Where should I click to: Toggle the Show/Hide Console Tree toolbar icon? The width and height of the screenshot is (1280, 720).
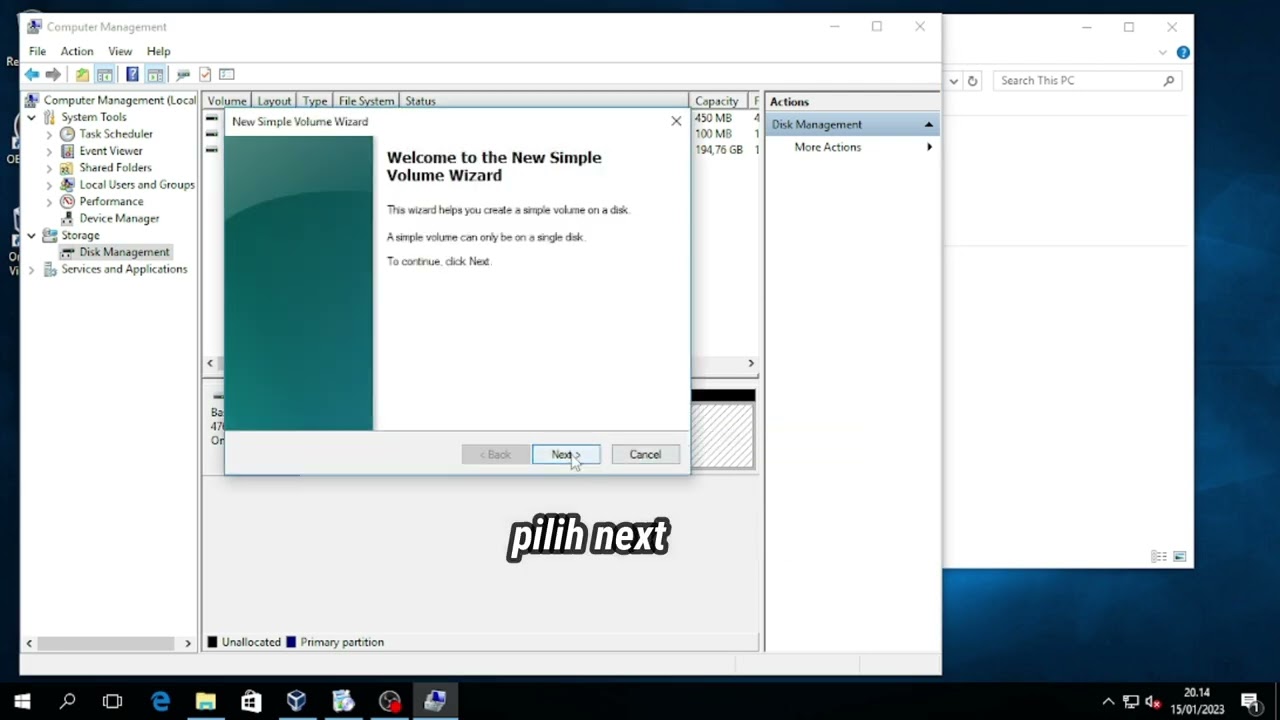pyautogui.click(x=104, y=74)
